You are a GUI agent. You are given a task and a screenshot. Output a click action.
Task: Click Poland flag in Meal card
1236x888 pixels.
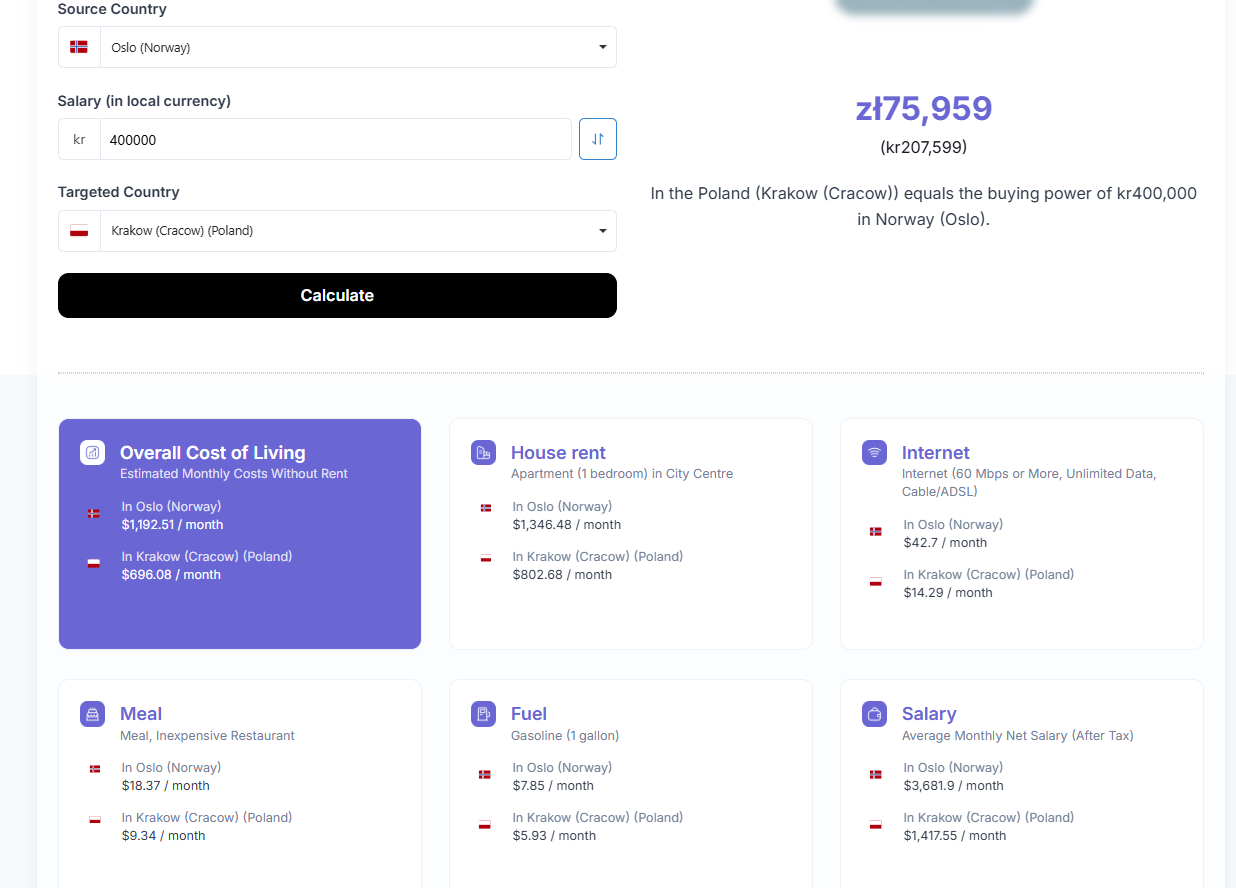click(95, 819)
